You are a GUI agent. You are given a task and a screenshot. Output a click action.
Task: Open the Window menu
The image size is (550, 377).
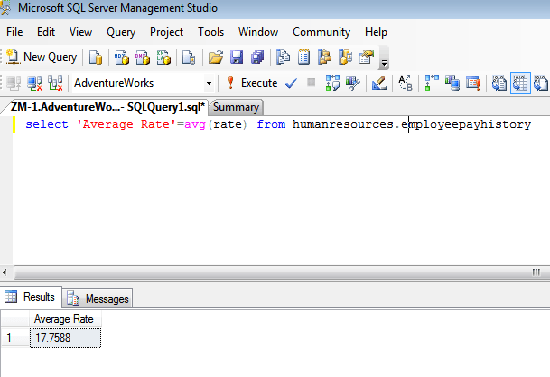258,32
